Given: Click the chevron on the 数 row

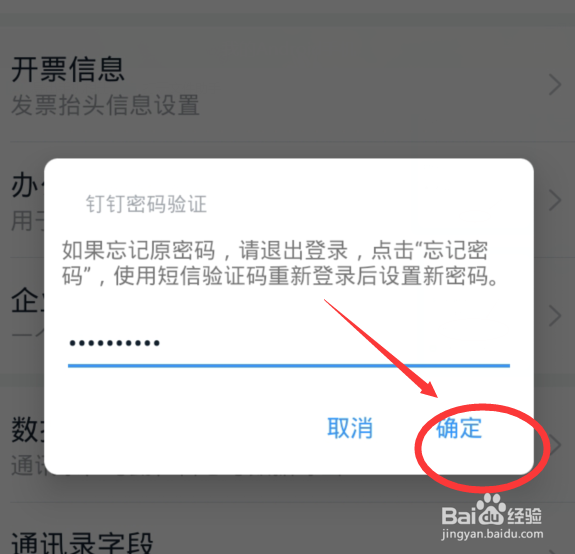Looking at the screenshot, I should point(555,444).
